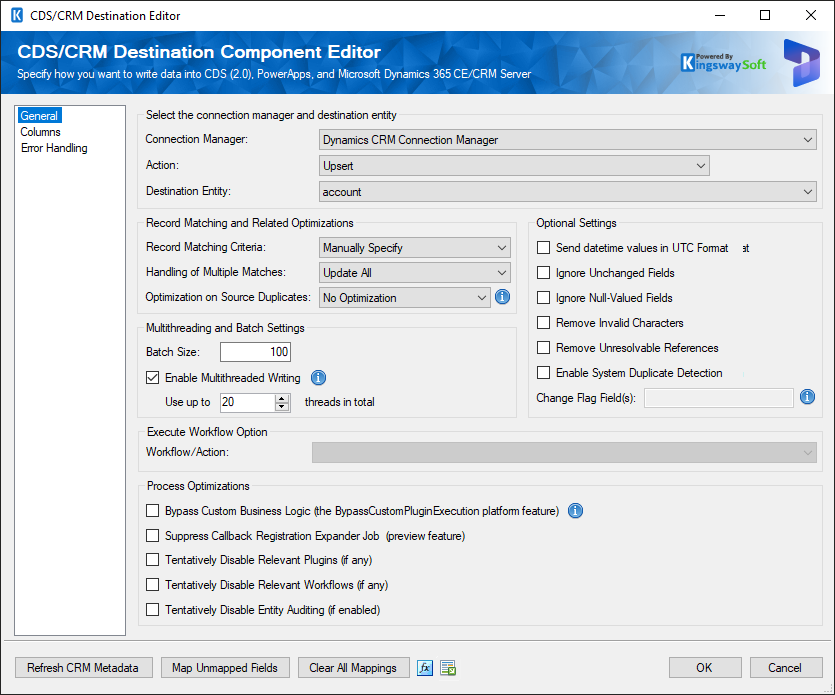Open the Action dropdown showing Upsert
Screen dimensions: 835x695
click(x=514, y=166)
